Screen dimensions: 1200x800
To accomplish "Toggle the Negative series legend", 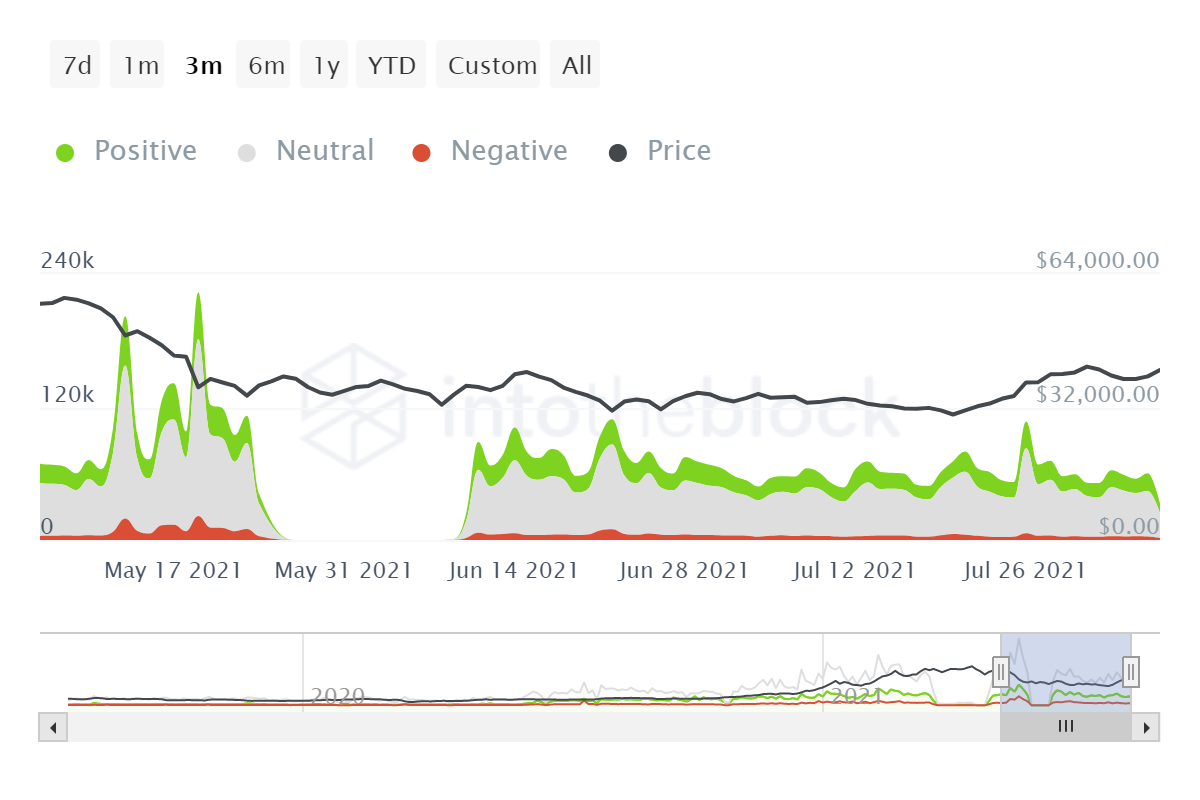I will point(508,151).
